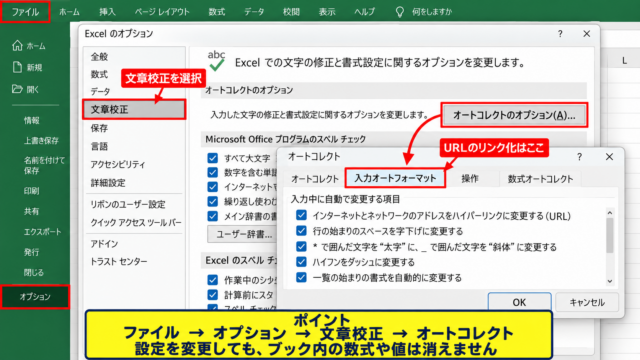640x360 pixels.
Task: Select 数式 in Excel Options category list
Action: coord(99,74)
